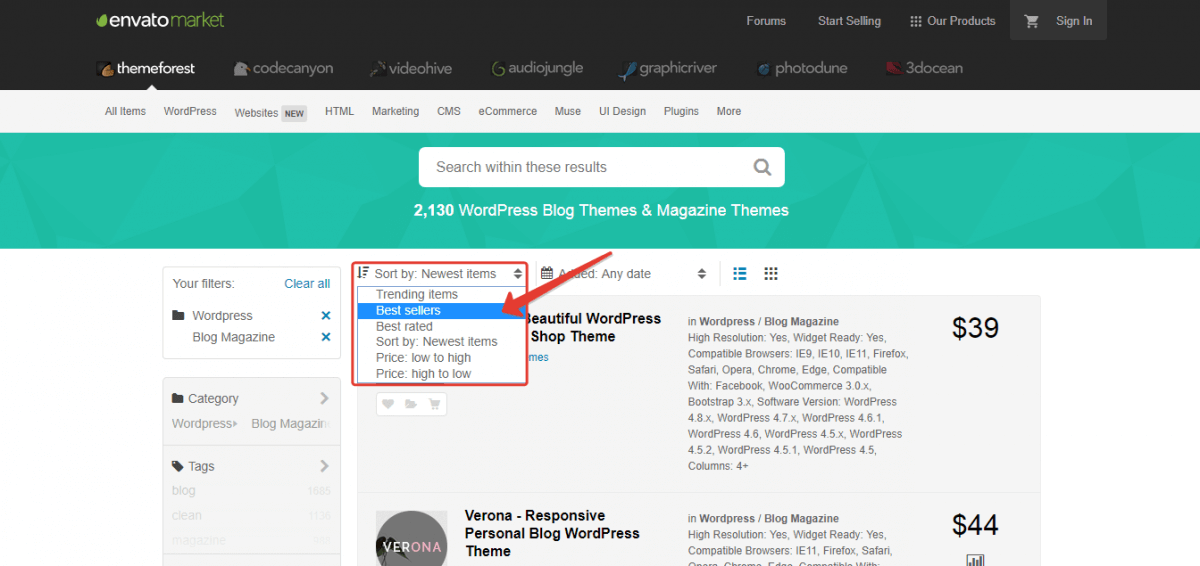Click the magnifier search icon
The width and height of the screenshot is (1200, 566).
coord(762,167)
